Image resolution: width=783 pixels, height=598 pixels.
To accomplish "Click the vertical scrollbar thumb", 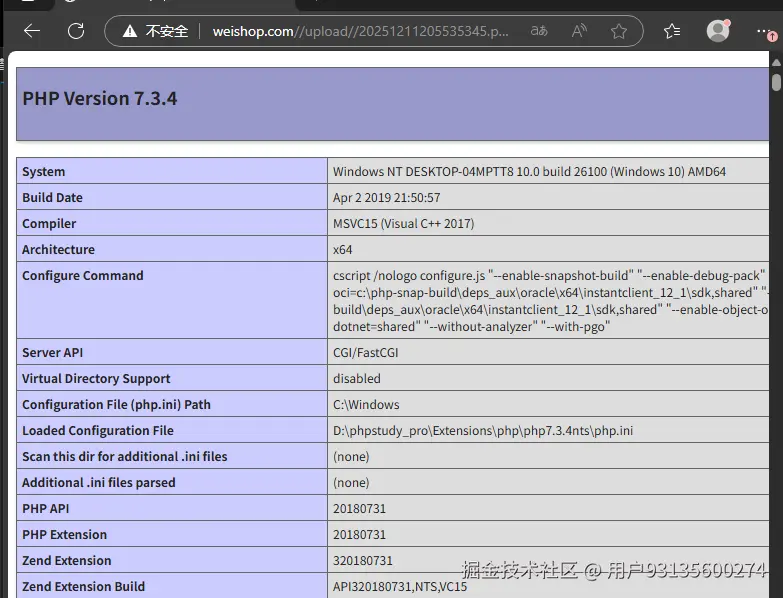I will 776,82.
